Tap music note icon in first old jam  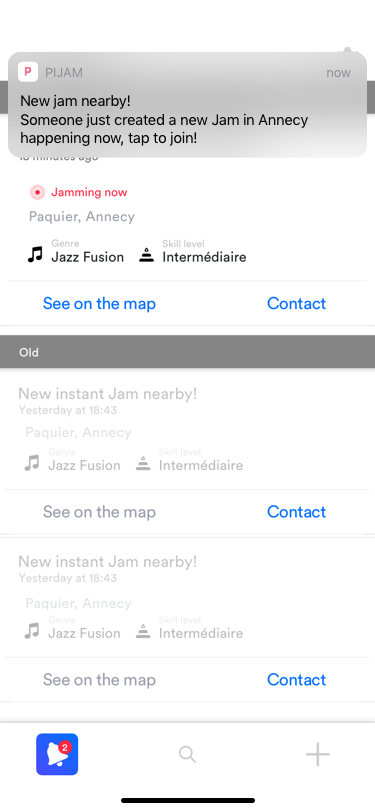(x=32, y=462)
